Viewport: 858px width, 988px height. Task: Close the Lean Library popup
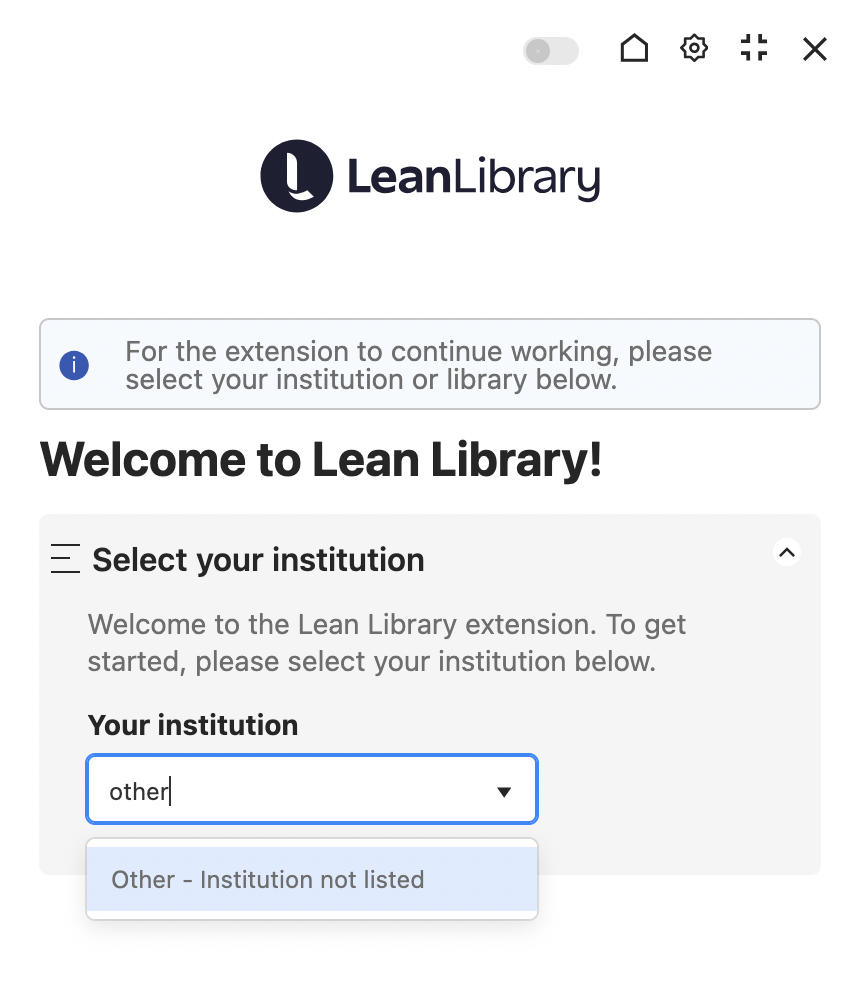[x=814, y=48]
